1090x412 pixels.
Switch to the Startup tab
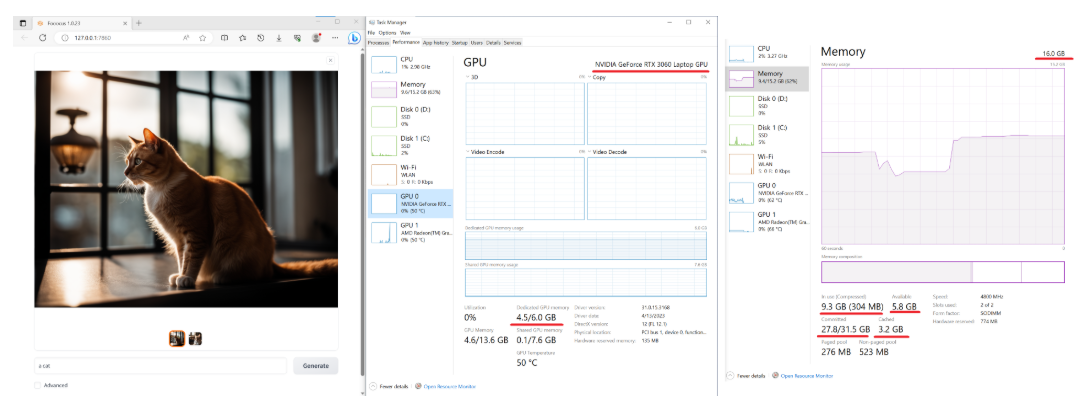(459, 43)
